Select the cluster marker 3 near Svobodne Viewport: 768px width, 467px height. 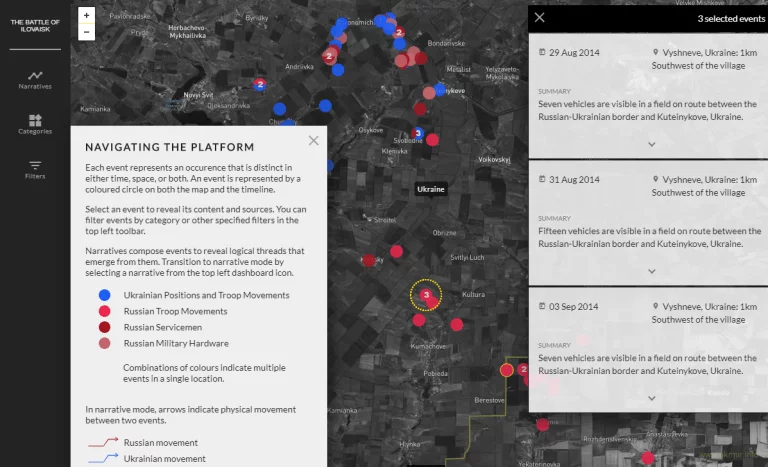click(x=418, y=133)
